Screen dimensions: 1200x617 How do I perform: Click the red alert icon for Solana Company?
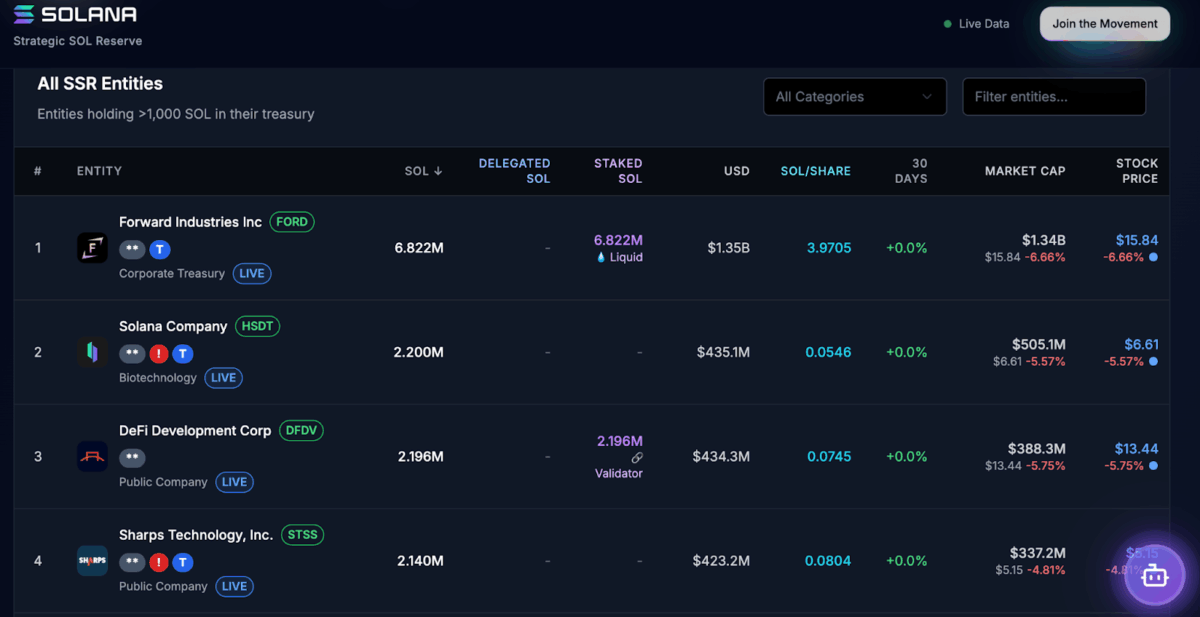[158, 354]
